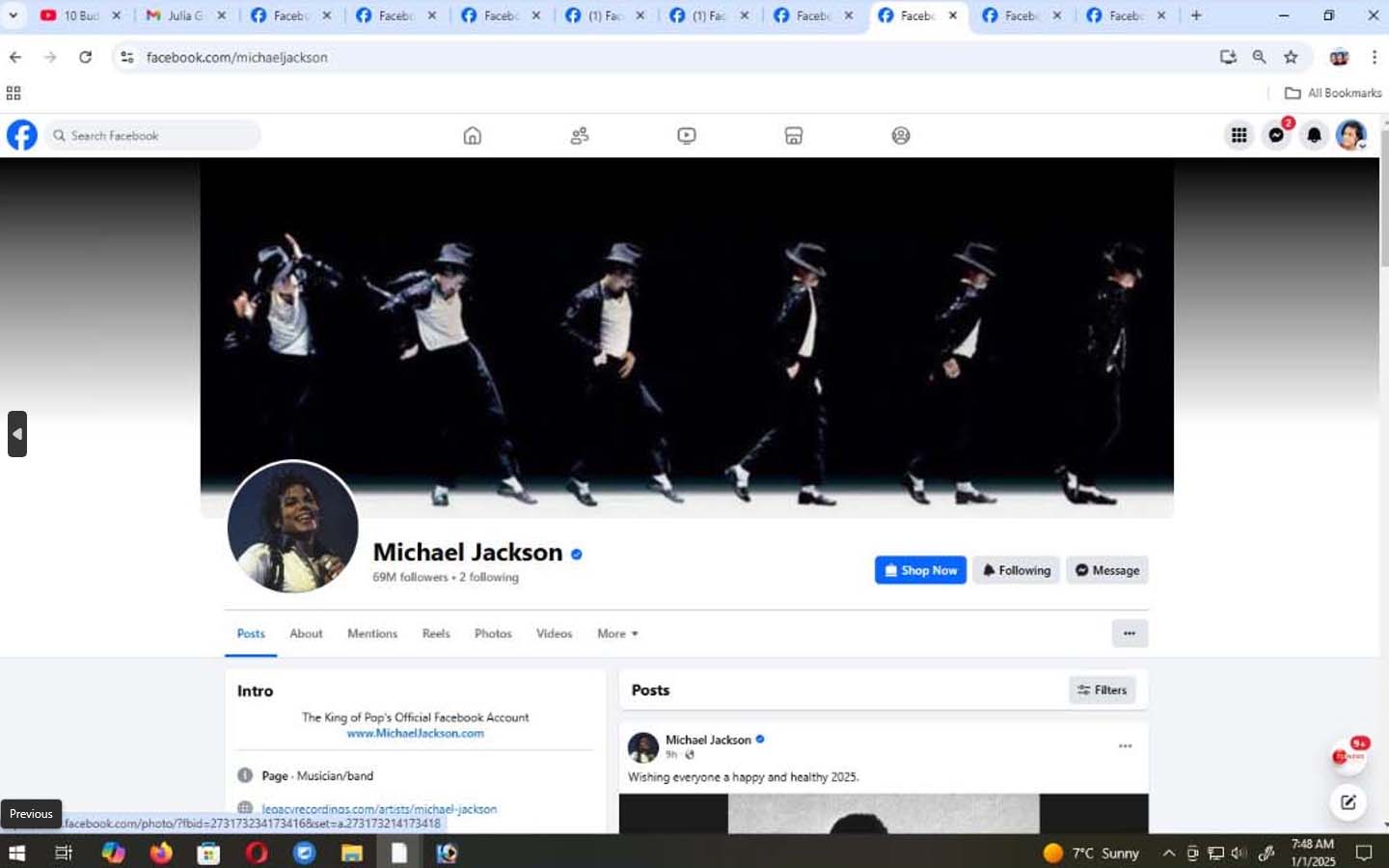This screenshot has height=868, width=1389.
Task: Switch to the Reels tab
Action: point(436,634)
